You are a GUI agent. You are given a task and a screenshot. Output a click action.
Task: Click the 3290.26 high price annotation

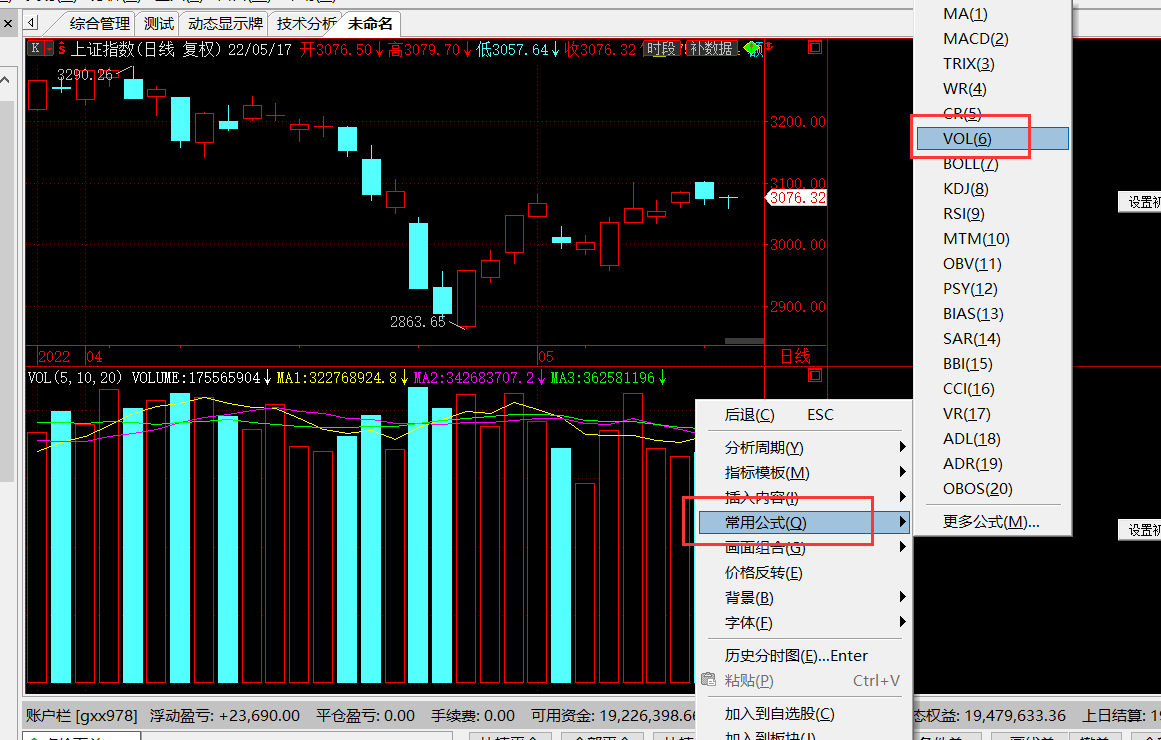85,75
